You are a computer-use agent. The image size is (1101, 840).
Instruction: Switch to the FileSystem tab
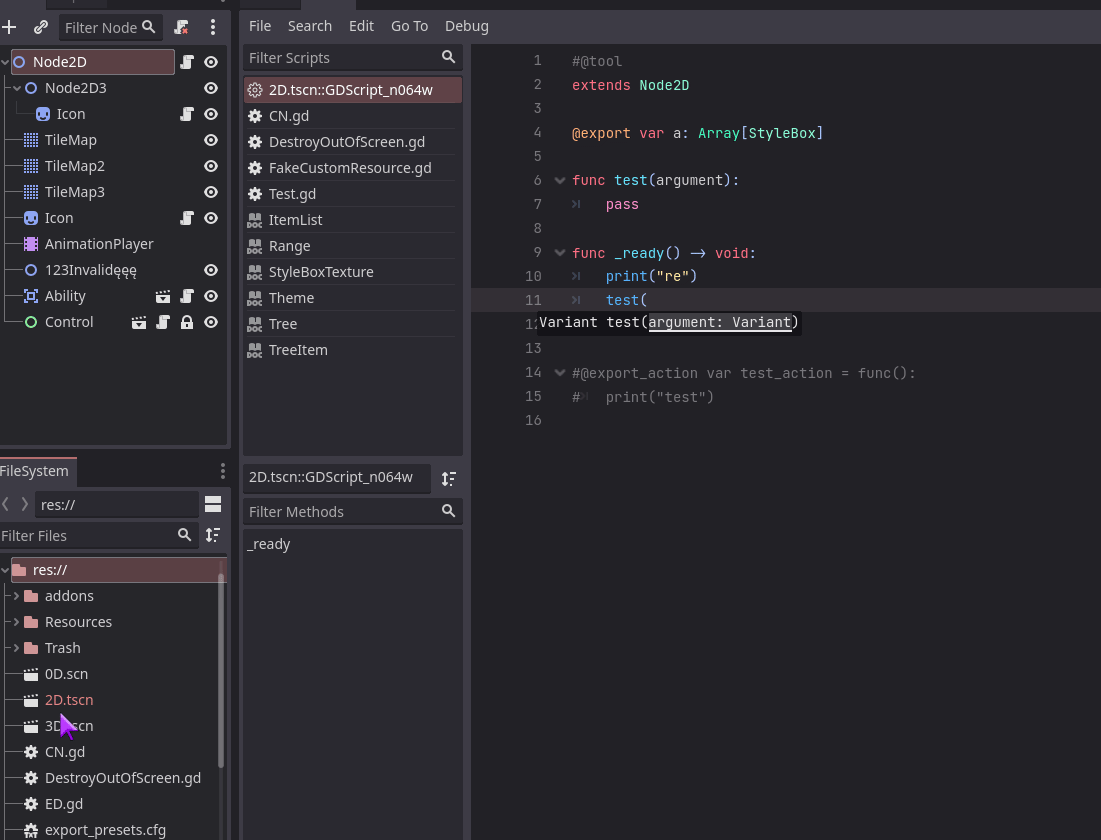[37, 470]
